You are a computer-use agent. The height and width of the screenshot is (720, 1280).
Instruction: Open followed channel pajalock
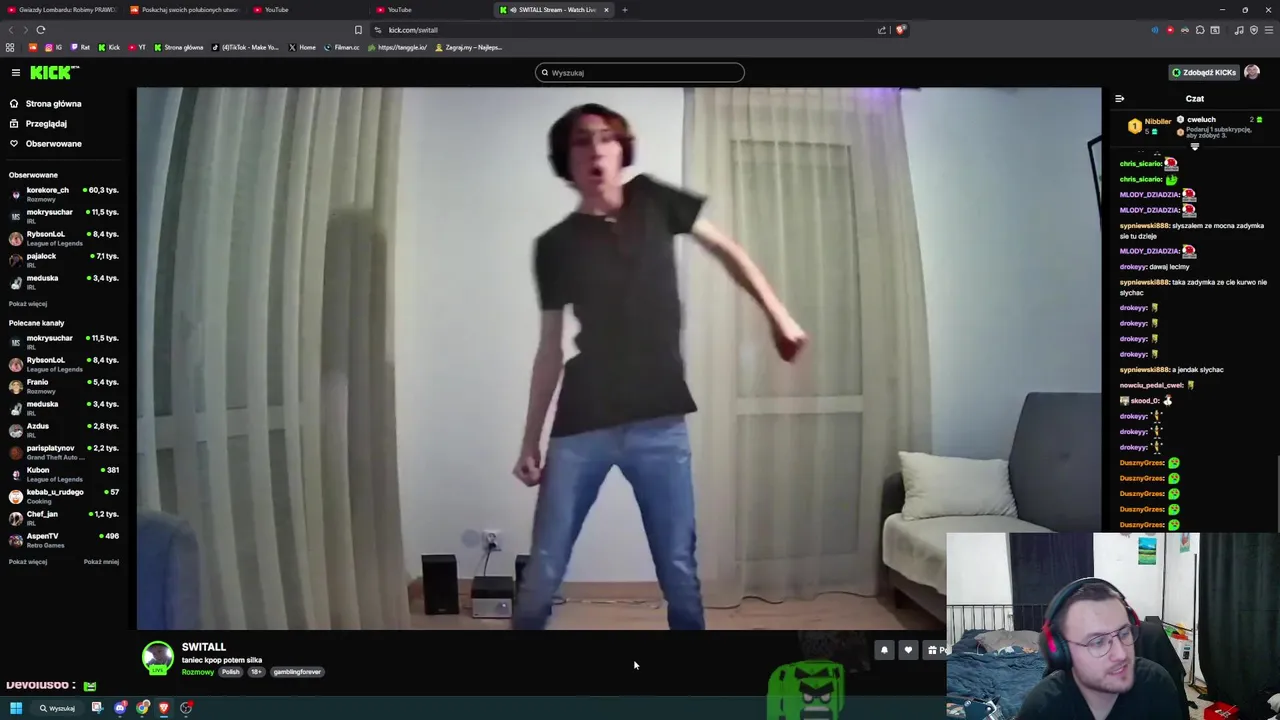point(64,259)
